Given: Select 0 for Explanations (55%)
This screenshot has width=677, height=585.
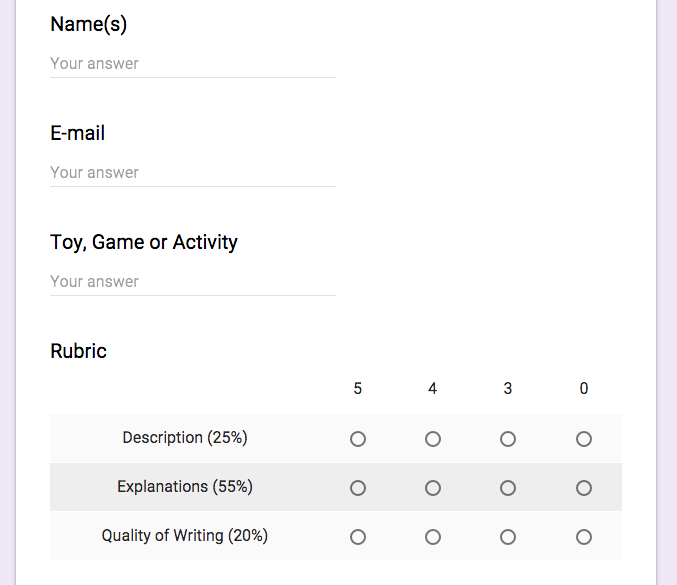Looking at the screenshot, I should pos(584,488).
